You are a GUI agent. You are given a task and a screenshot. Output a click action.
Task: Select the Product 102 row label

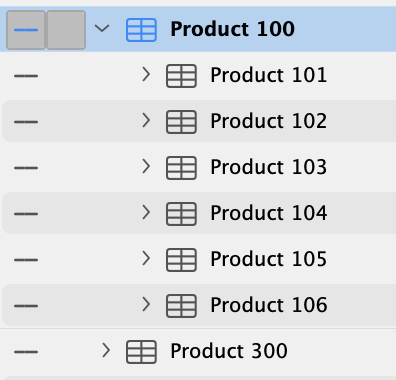point(269,121)
